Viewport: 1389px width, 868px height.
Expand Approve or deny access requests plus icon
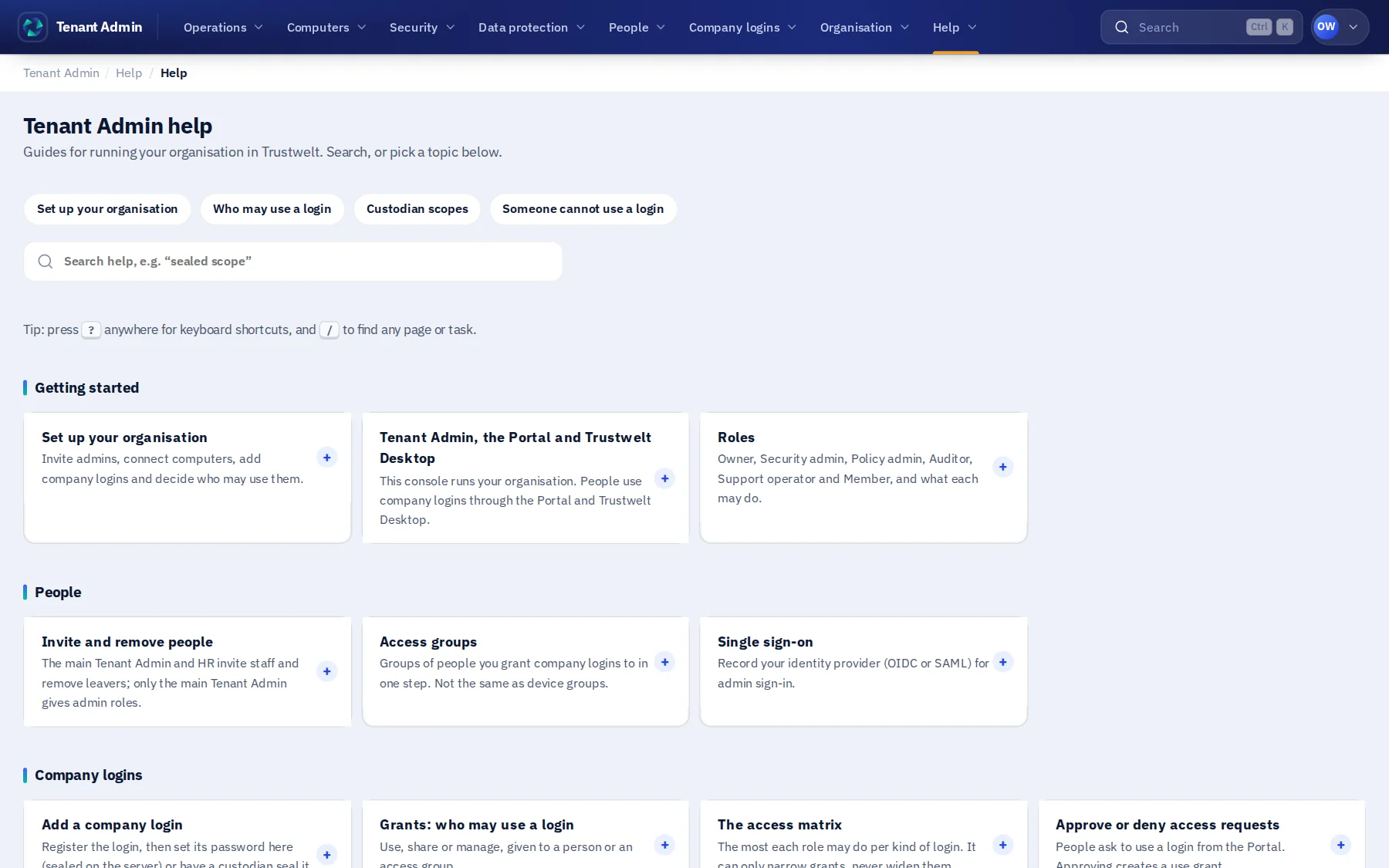tap(1340, 845)
